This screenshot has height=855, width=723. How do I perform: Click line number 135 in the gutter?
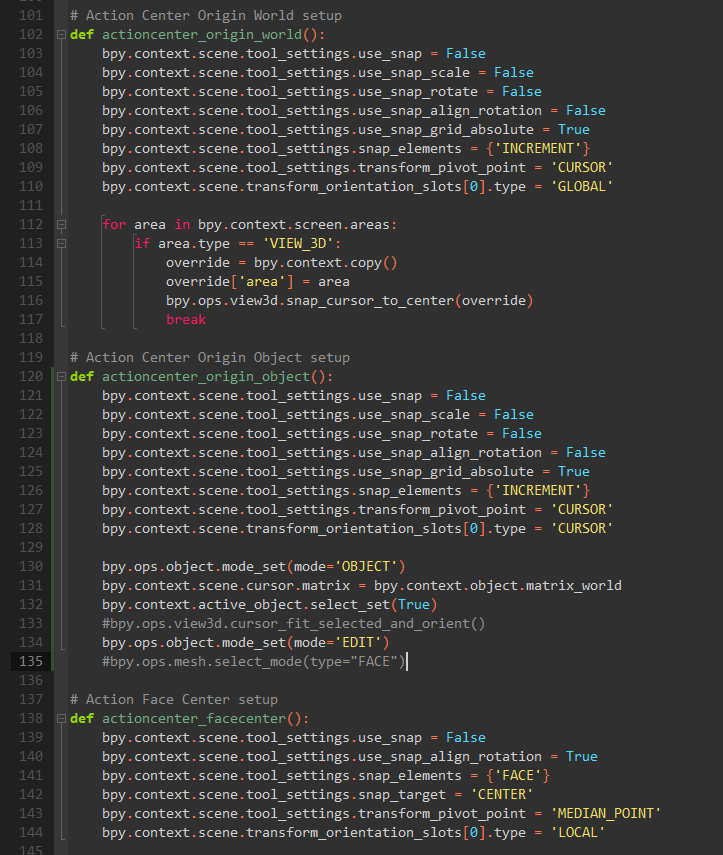30,662
